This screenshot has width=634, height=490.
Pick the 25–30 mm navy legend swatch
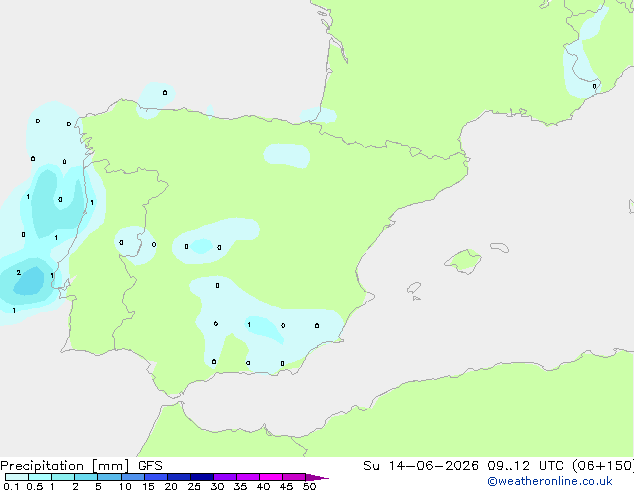click(x=202, y=477)
